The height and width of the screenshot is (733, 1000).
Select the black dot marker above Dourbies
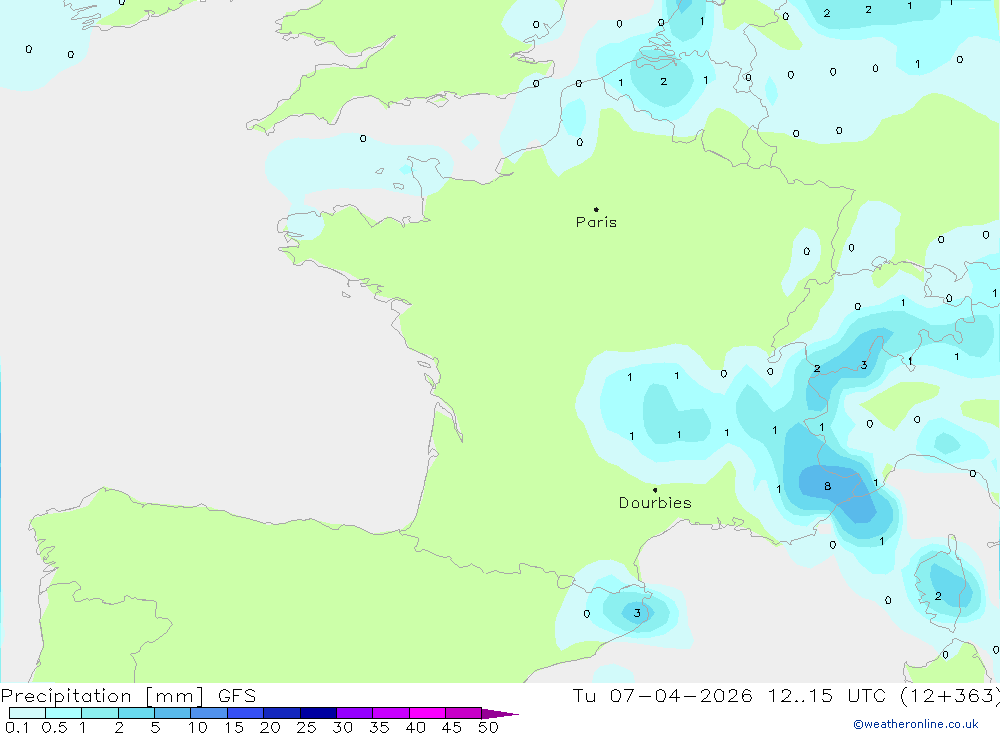point(655,490)
